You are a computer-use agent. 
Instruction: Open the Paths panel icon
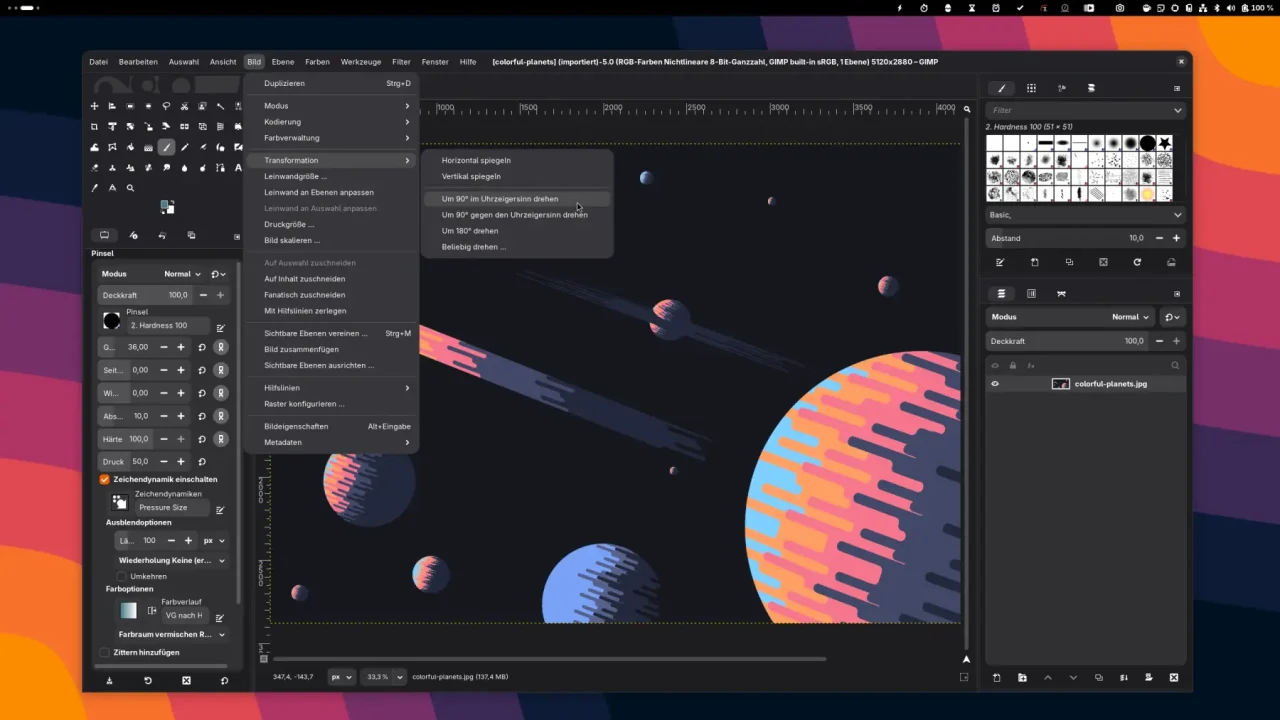[1061, 293]
